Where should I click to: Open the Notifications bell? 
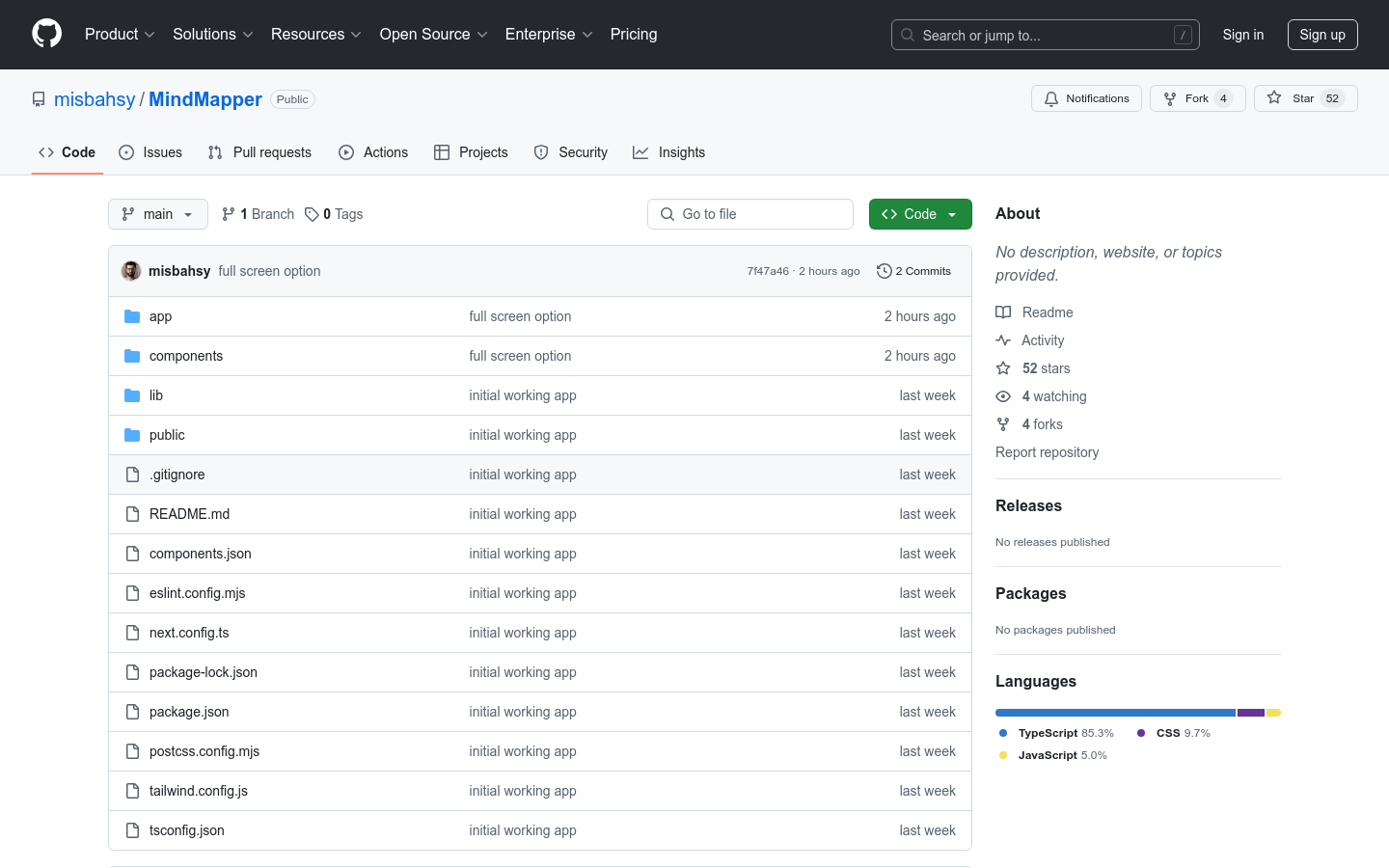[1086, 98]
